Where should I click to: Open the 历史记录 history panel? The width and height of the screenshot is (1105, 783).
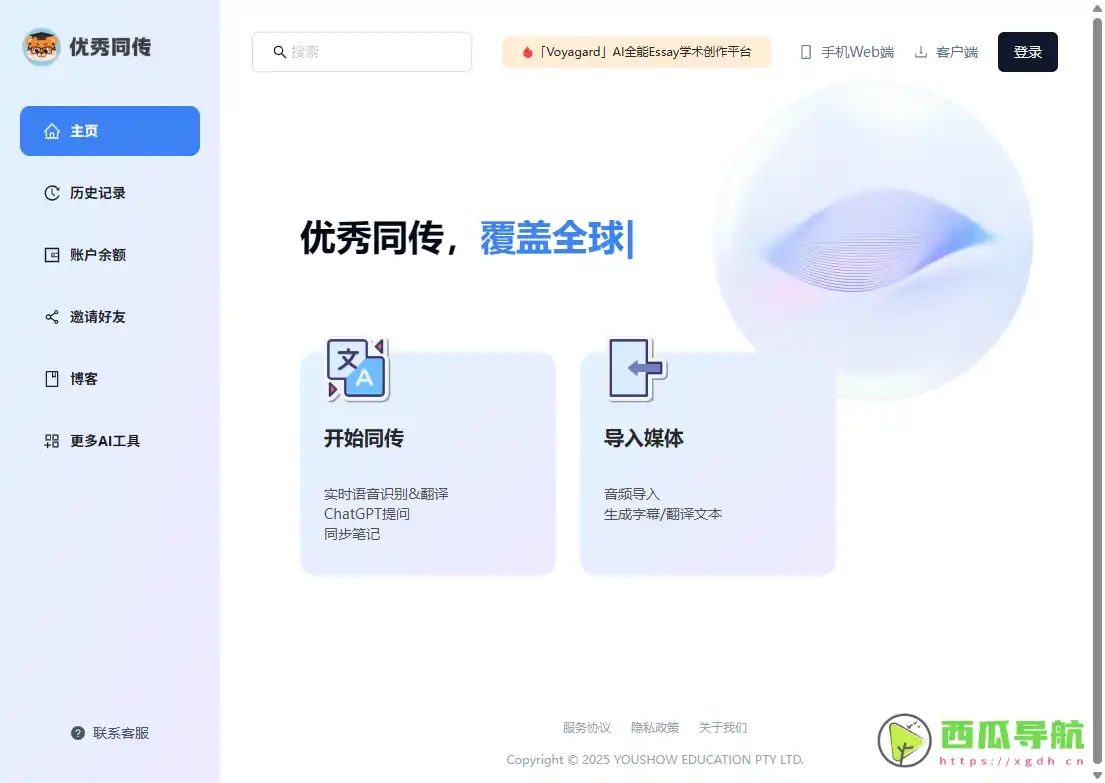click(x=97, y=193)
